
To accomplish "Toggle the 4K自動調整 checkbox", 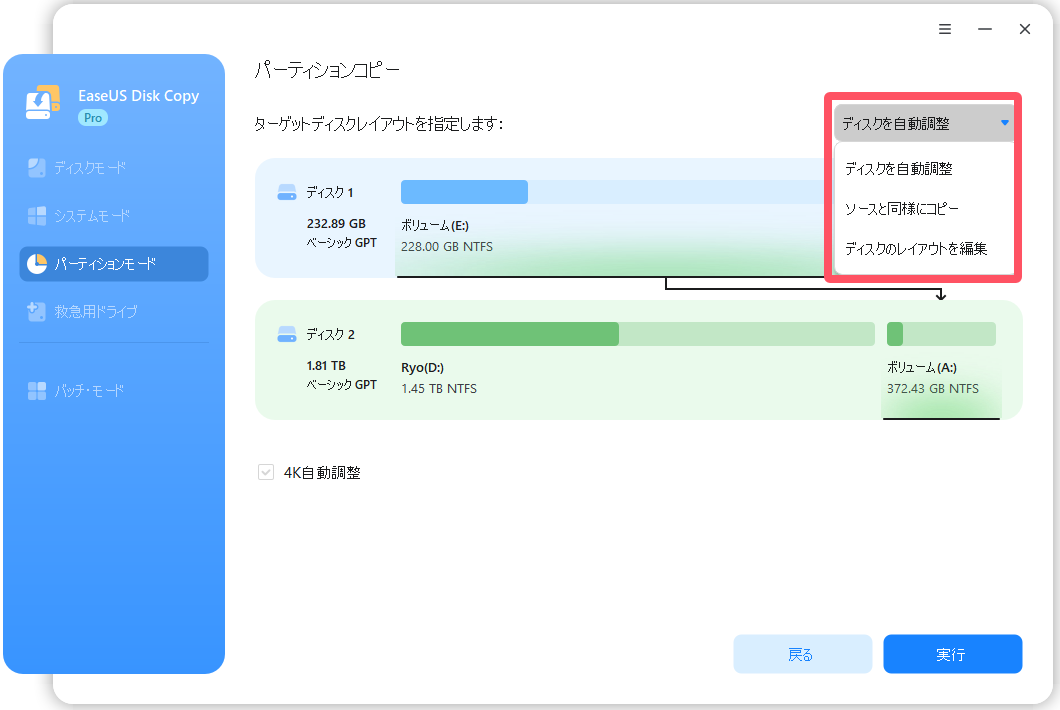I will [265, 471].
